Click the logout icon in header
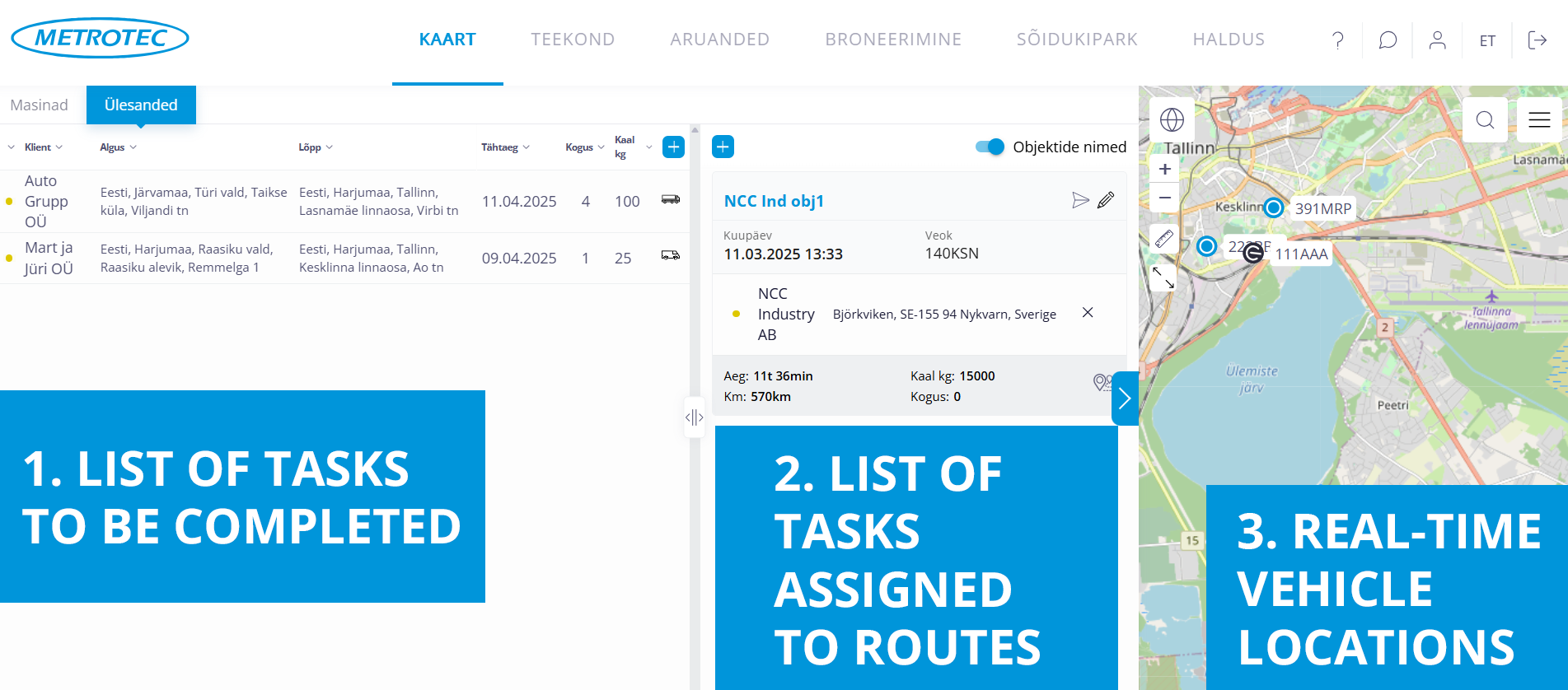This screenshot has width=1568, height=690. (1537, 40)
